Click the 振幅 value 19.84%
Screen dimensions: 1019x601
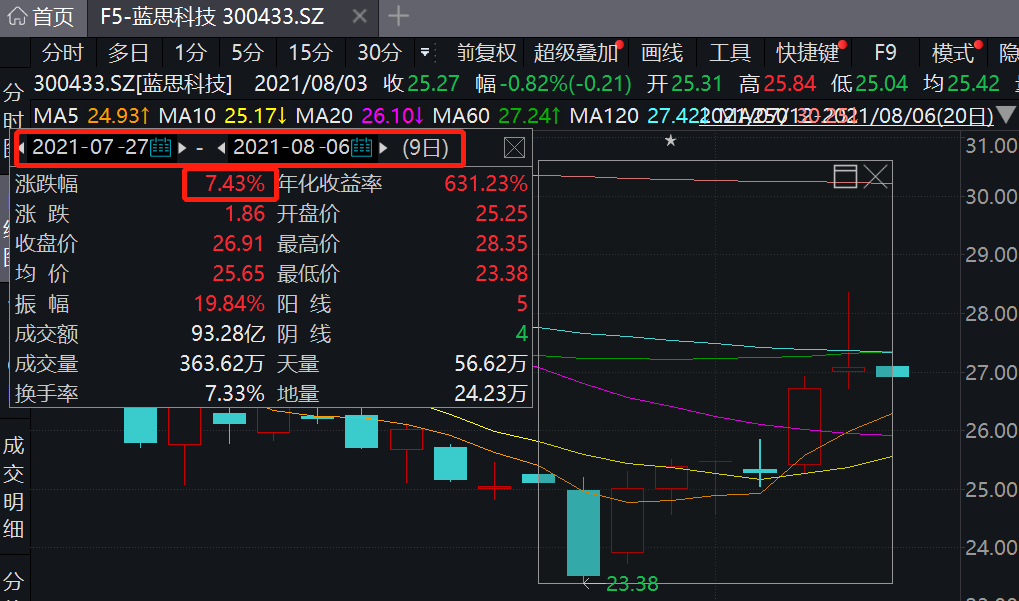229,304
